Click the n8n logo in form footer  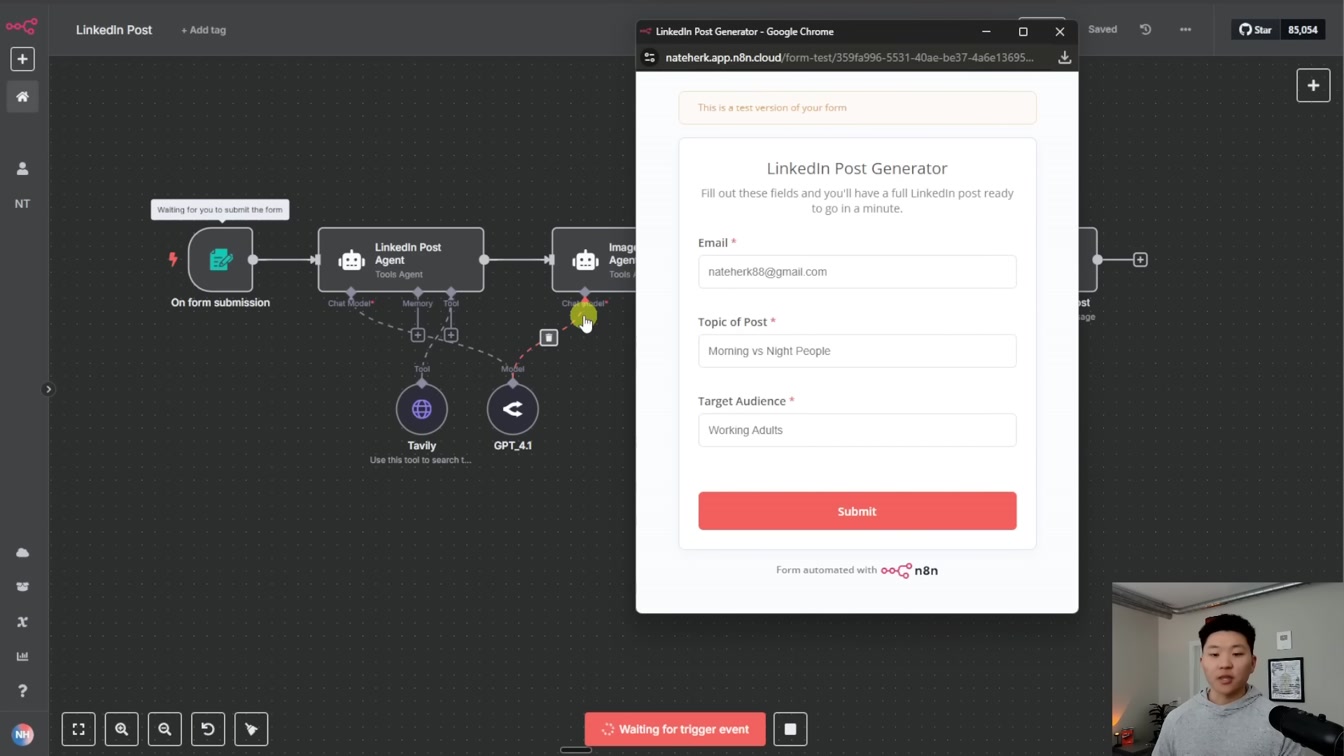click(x=909, y=570)
